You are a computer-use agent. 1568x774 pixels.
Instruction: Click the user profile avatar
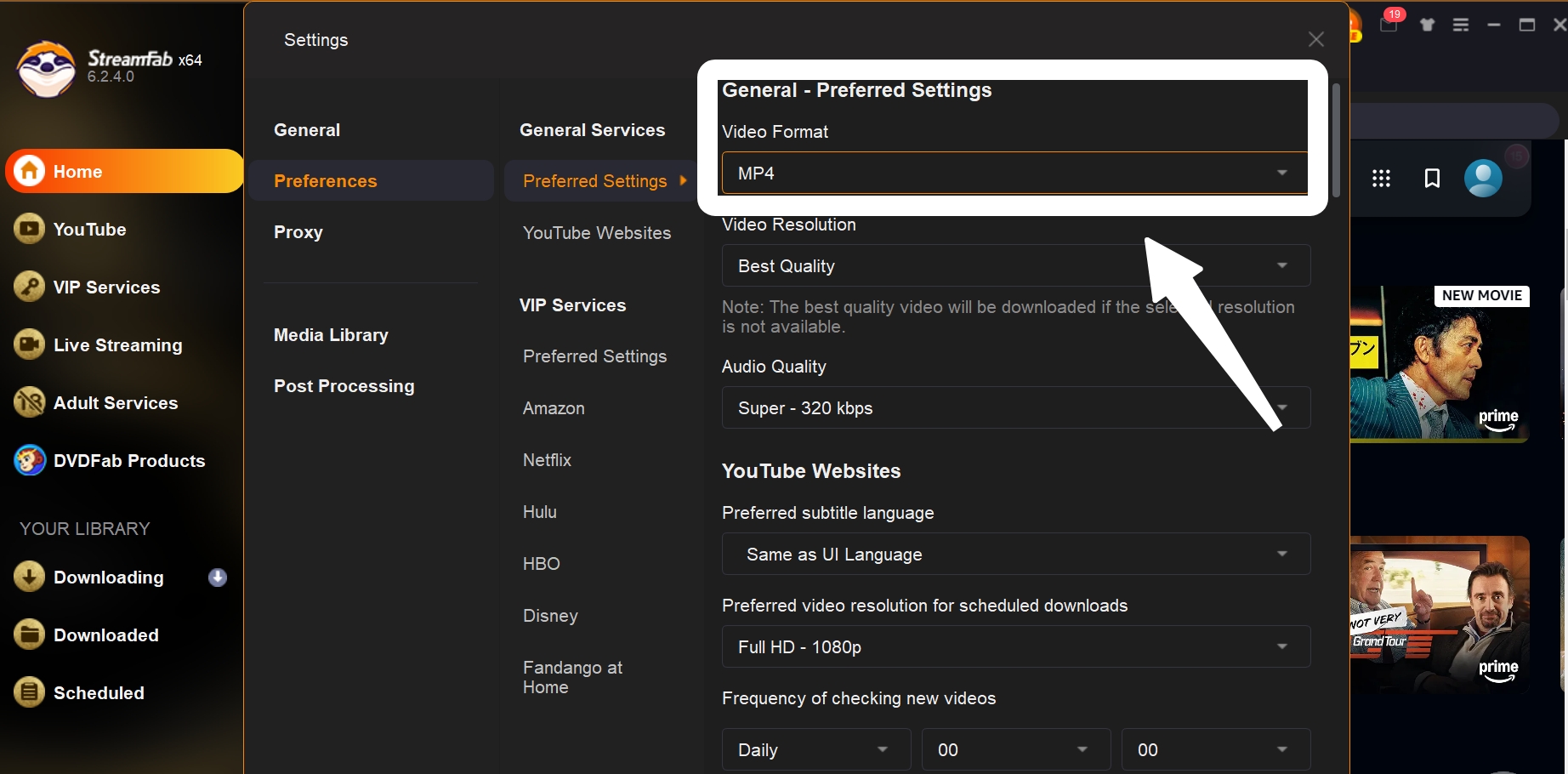1483,178
